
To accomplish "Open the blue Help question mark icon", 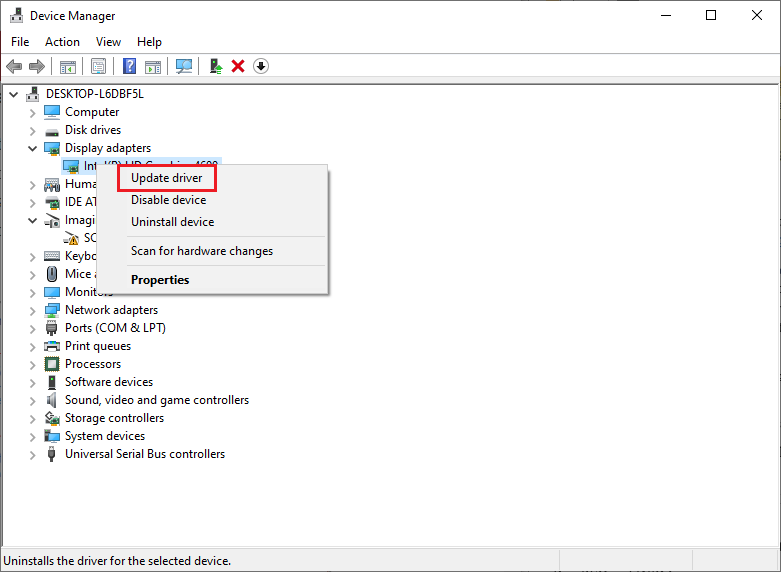I will [x=130, y=66].
